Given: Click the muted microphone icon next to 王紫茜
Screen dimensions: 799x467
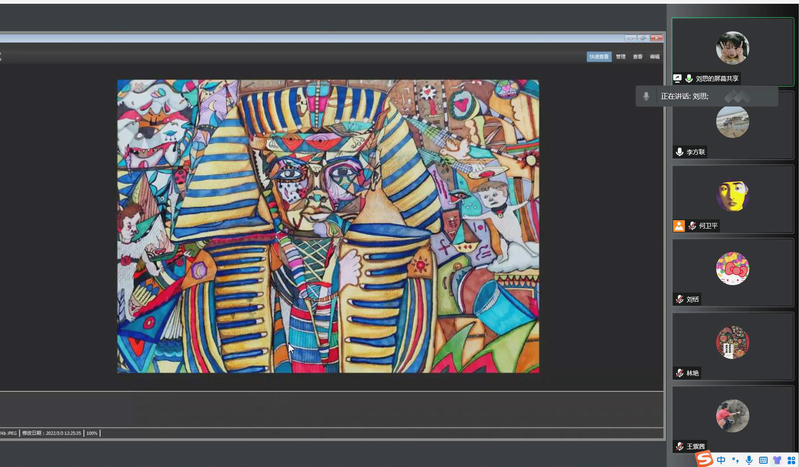Looking at the screenshot, I should pyautogui.click(x=679, y=447).
